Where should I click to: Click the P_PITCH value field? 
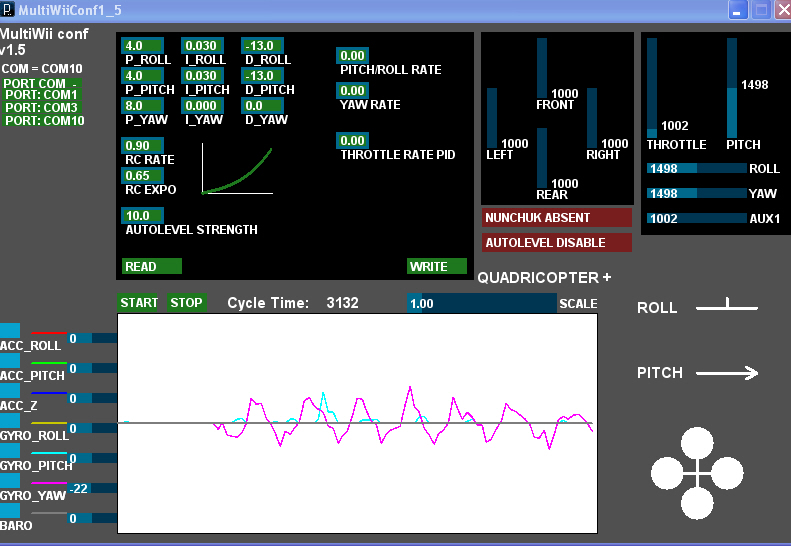(142, 76)
